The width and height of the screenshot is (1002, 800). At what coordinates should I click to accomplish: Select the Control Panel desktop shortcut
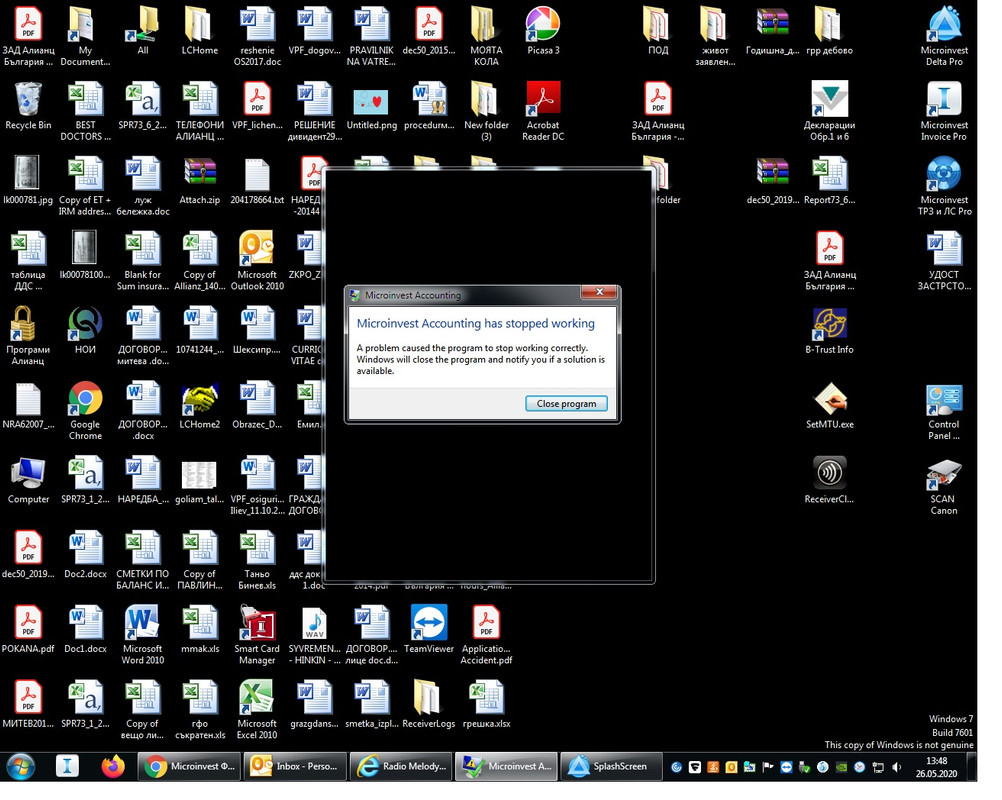944,410
